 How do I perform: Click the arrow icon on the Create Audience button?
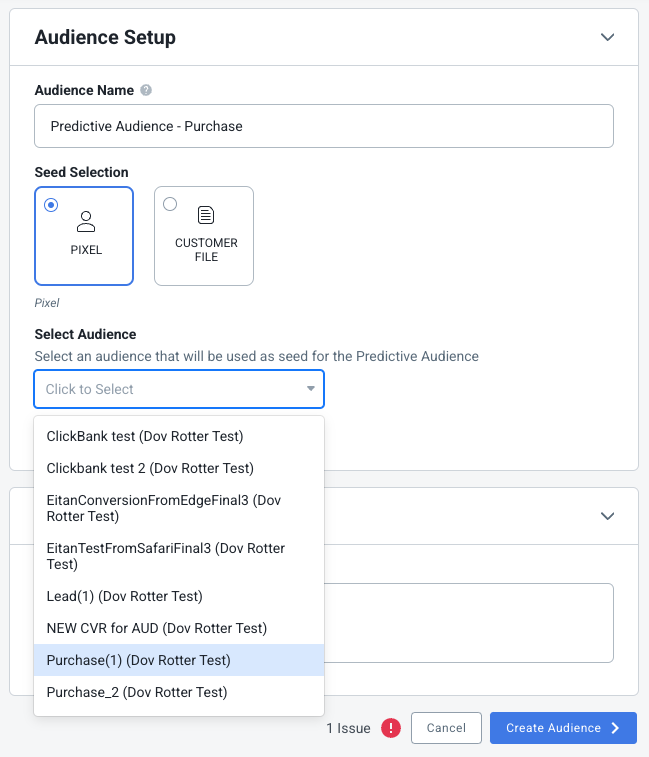(615, 728)
